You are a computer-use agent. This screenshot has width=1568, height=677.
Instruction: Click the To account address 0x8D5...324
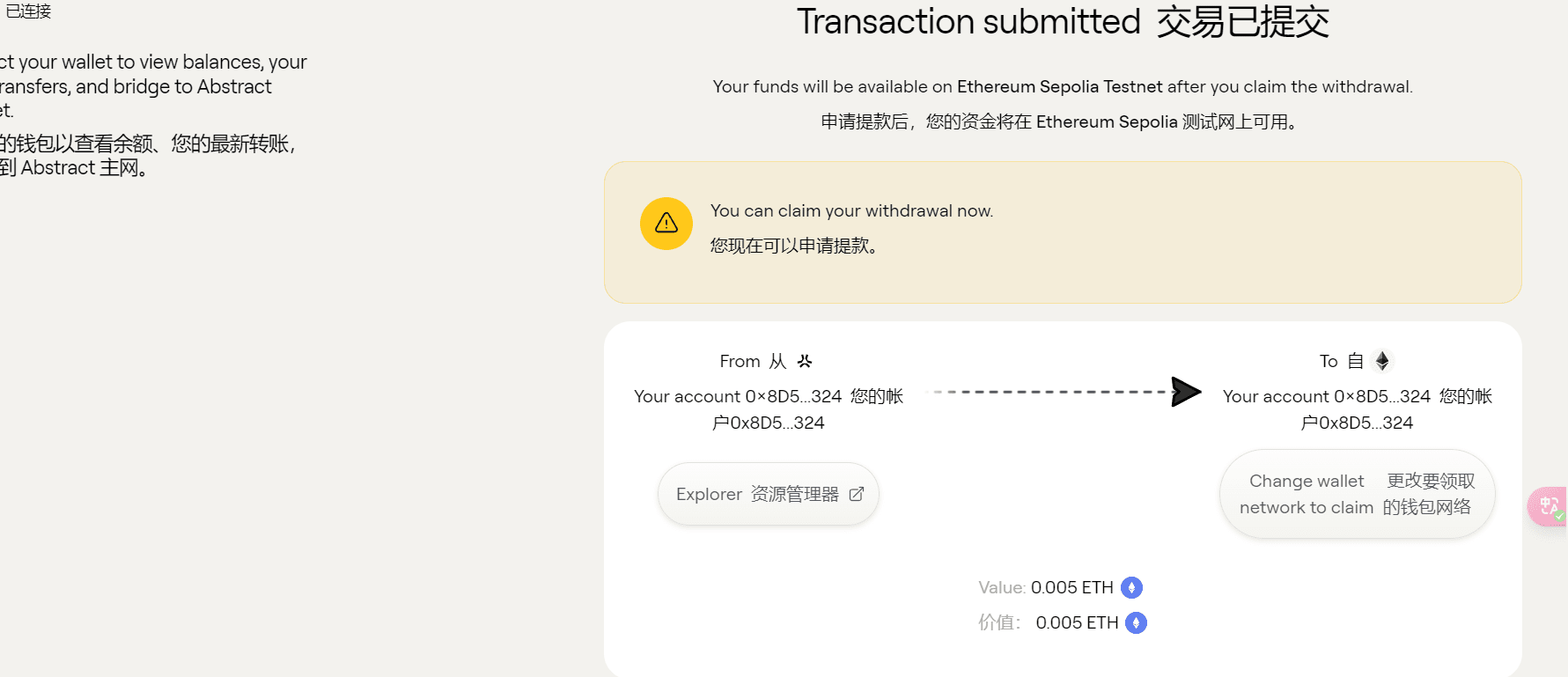click(1381, 397)
